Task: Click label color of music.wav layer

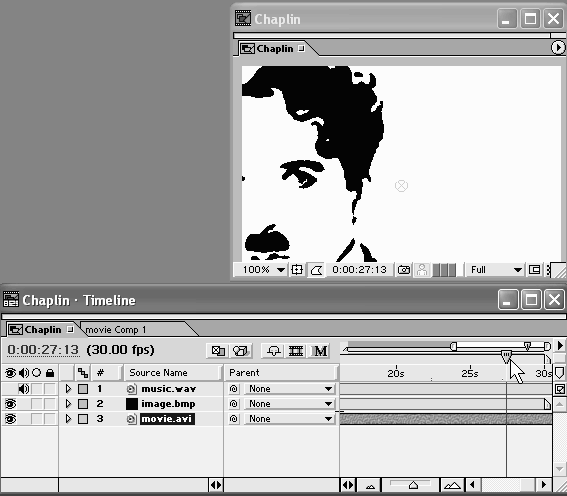Action: coord(83,389)
